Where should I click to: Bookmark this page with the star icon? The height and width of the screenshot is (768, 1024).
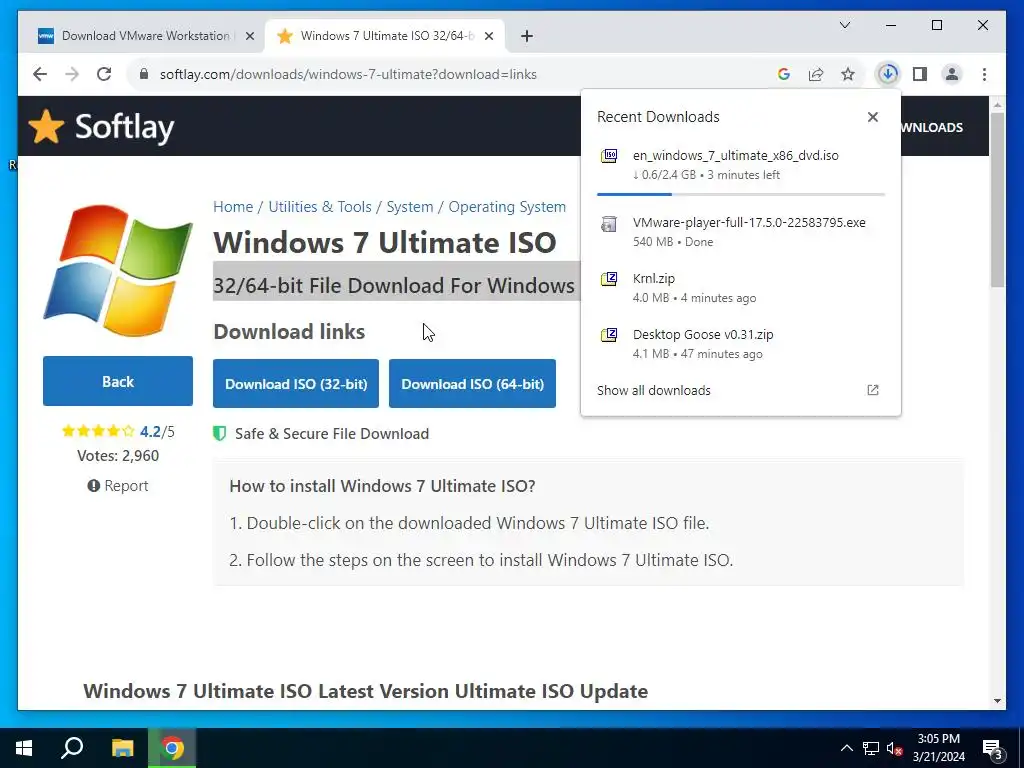(x=848, y=74)
